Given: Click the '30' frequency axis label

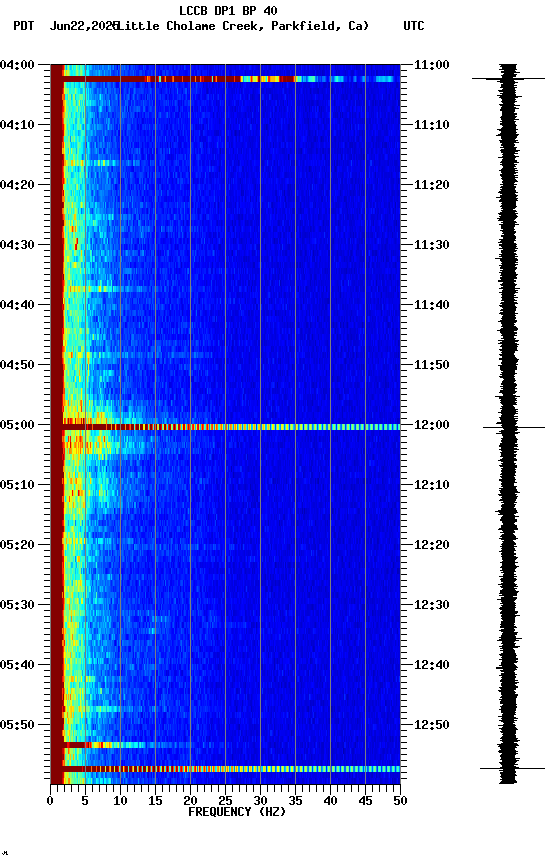Looking at the screenshot, I should pyautogui.click(x=260, y=801).
